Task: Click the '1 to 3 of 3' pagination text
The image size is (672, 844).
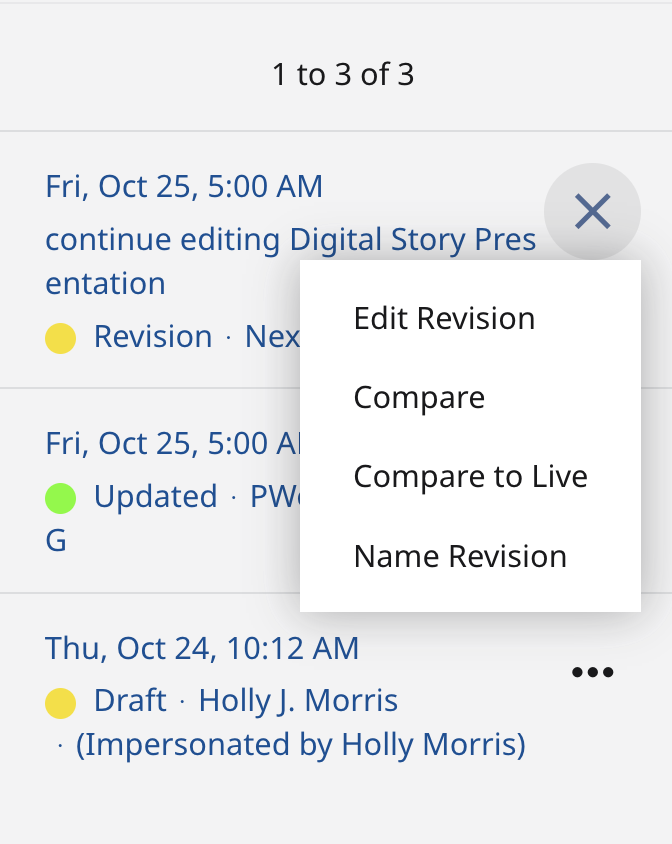Action: [343, 74]
